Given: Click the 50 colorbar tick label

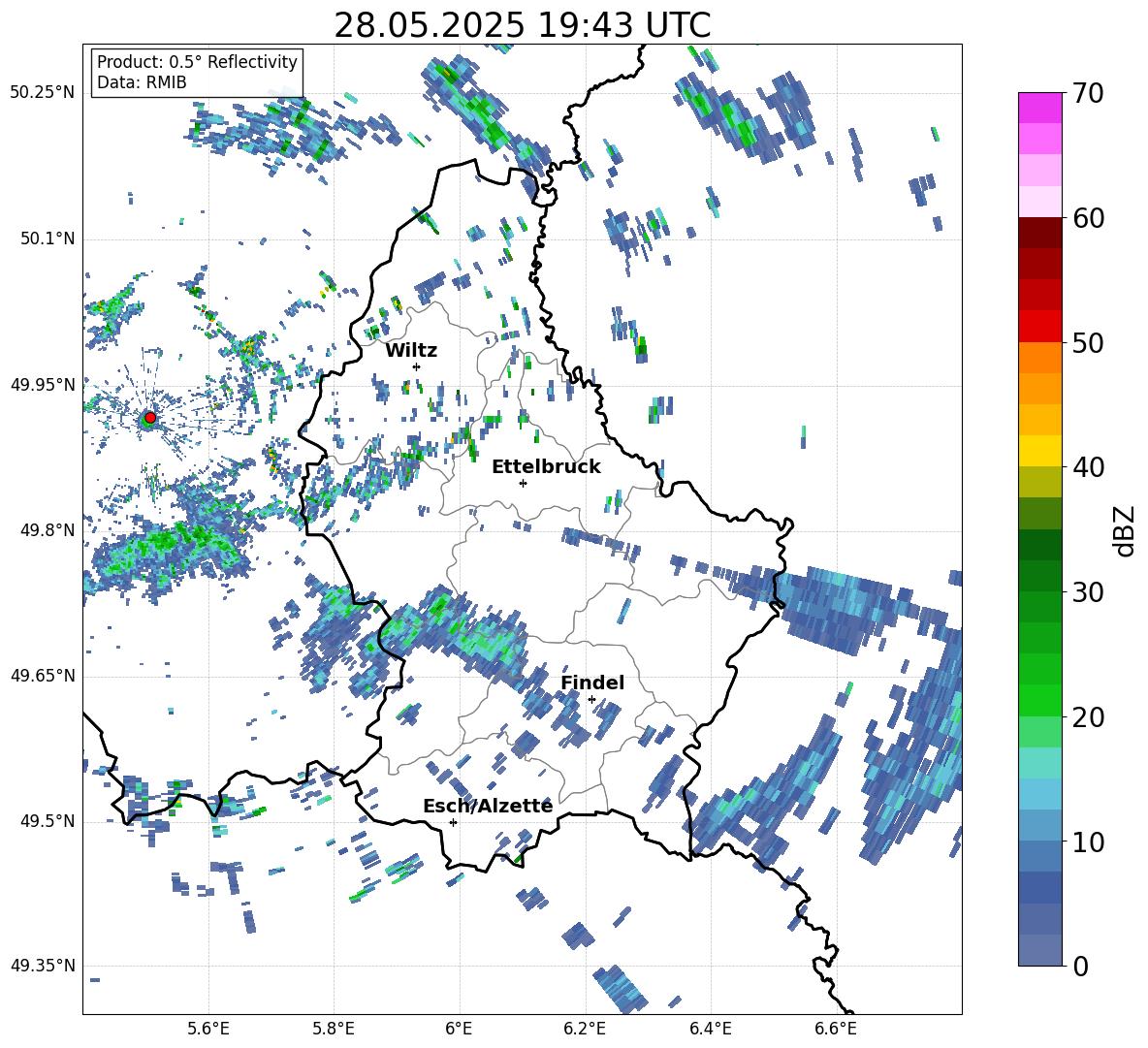Looking at the screenshot, I should (1088, 343).
